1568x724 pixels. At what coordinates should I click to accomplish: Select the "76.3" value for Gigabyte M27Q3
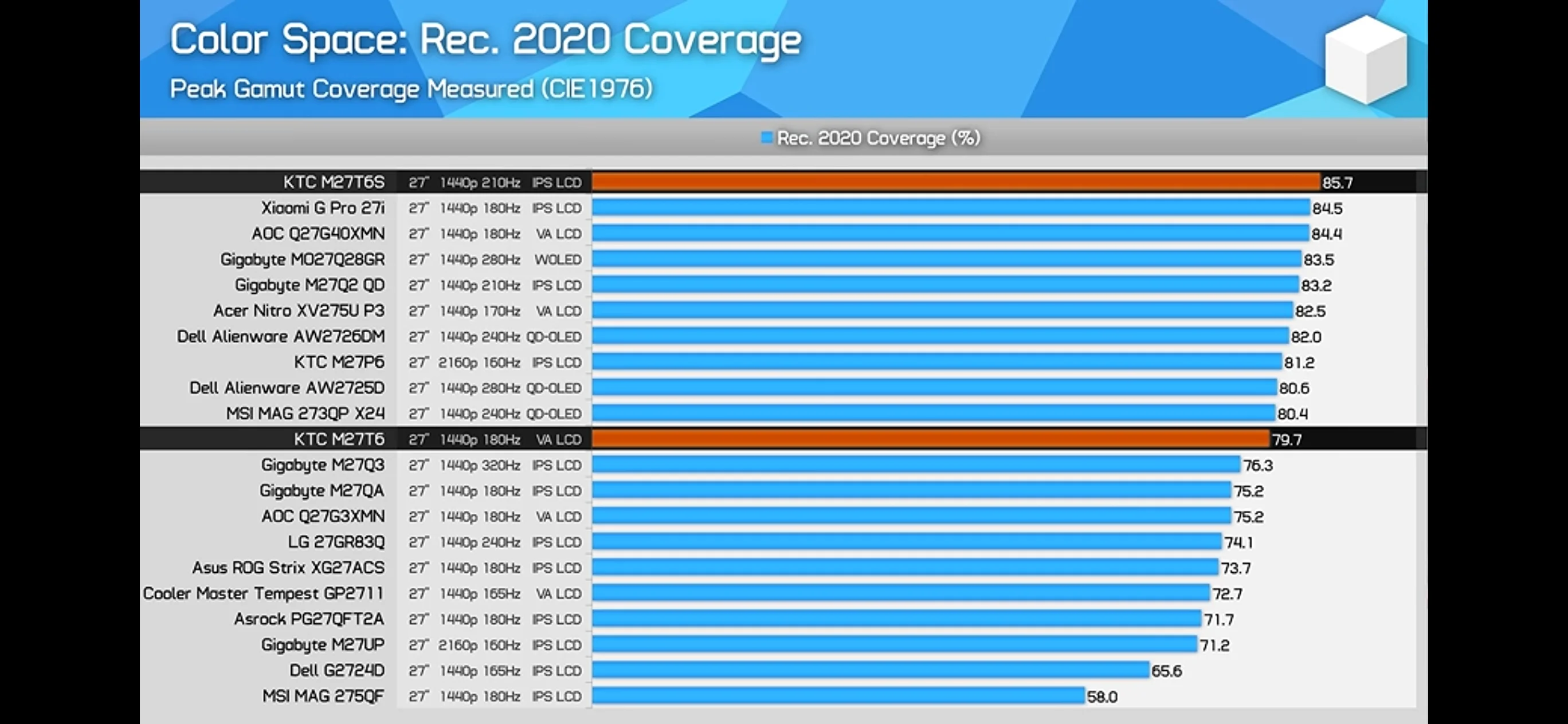tap(1257, 466)
